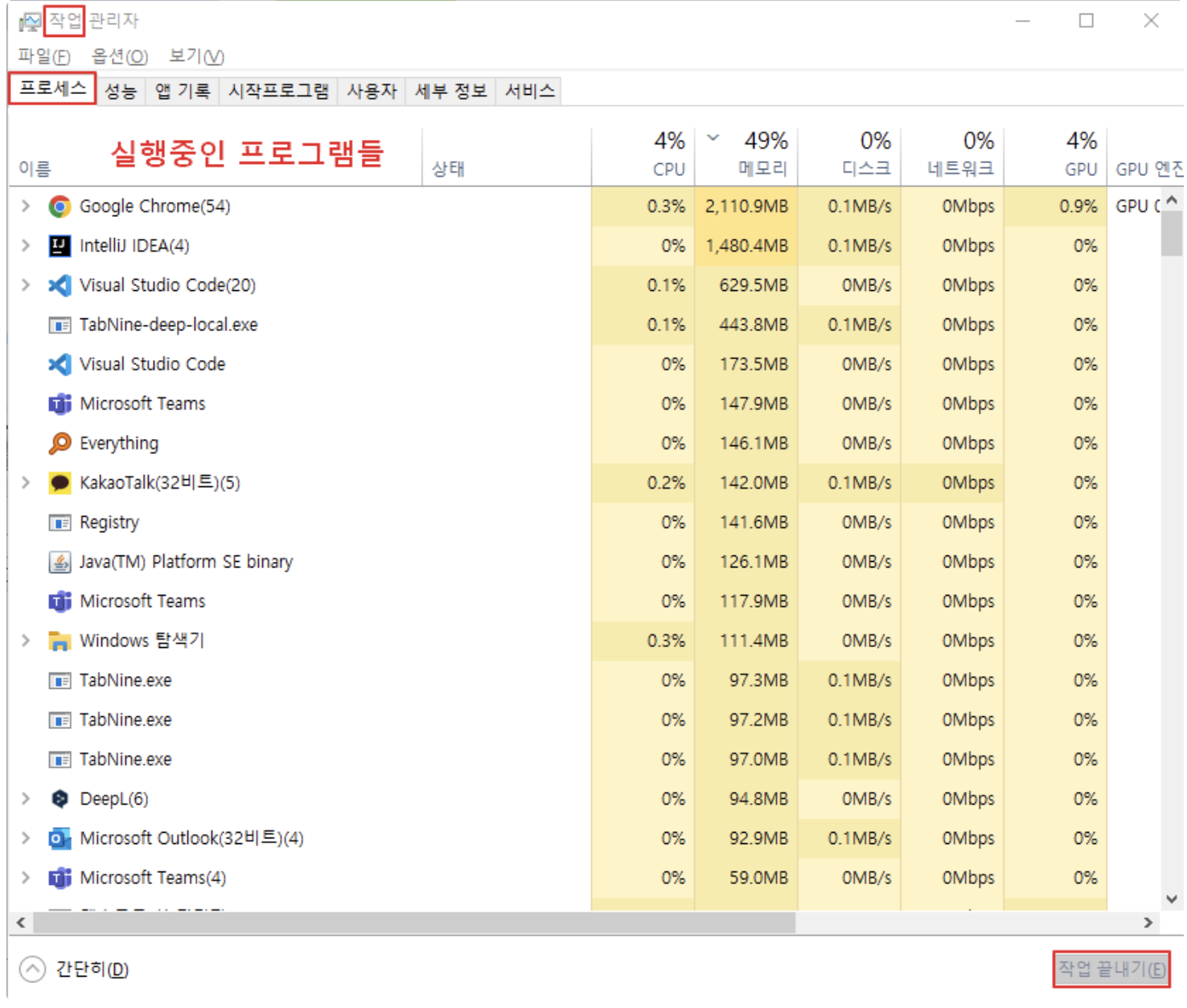This screenshot has height=1008, width=1187.
Task: Switch to the 서비스 tab
Action: click(x=529, y=91)
